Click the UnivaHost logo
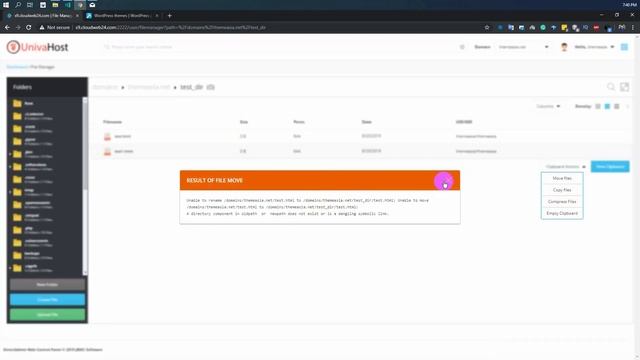 37,47
